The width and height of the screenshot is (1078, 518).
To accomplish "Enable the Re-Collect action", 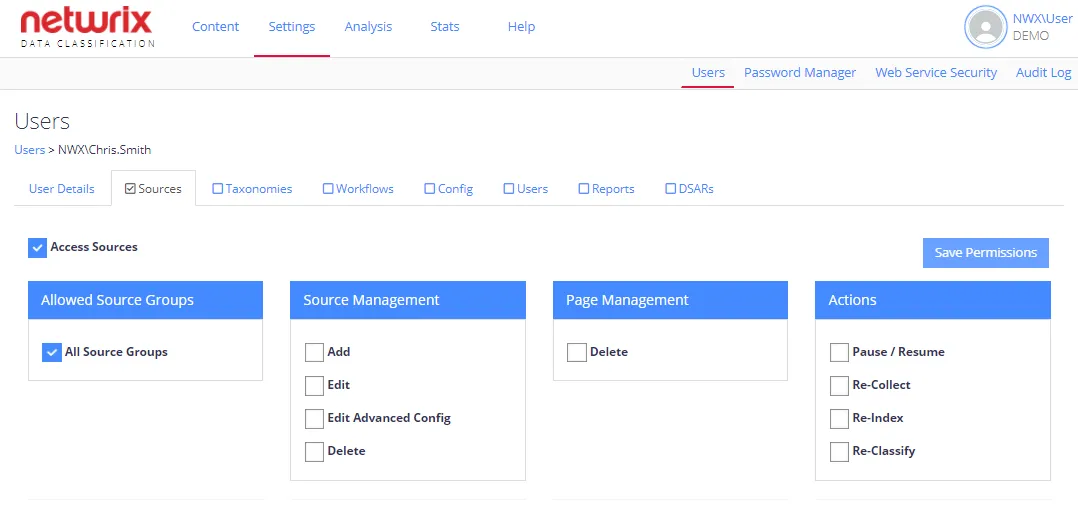I will (839, 385).
